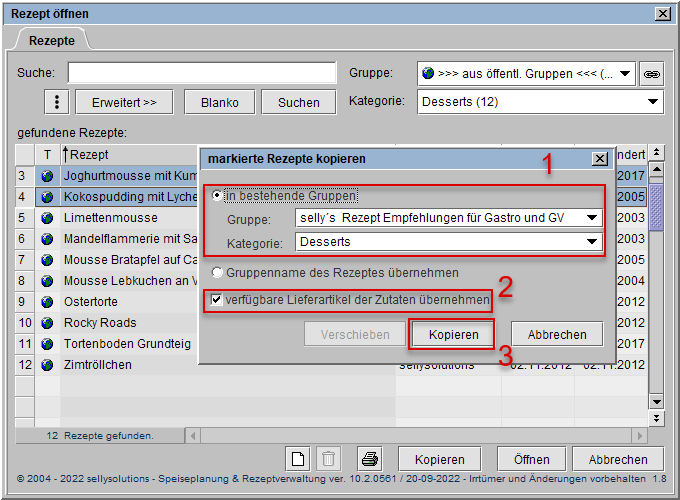Switch to the Rezepte tab
This screenshot has height=500, width=680.
pos(52,41)
